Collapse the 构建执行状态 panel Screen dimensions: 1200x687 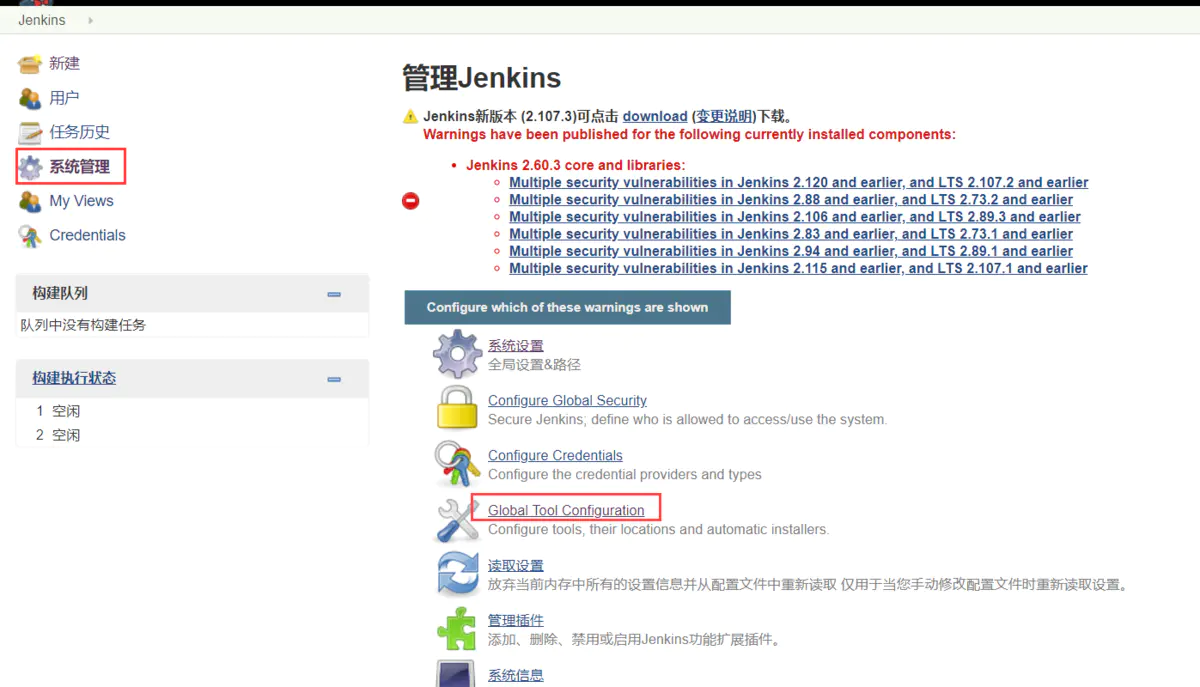click(x=334, y=379)
